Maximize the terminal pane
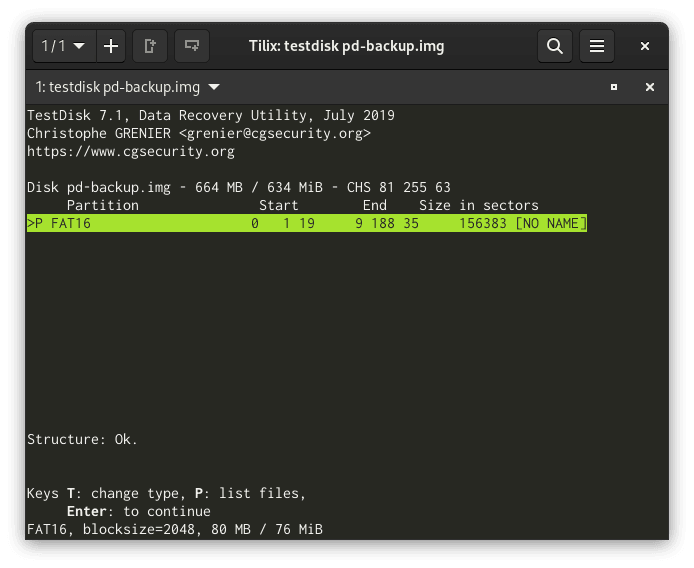 point(614,87)
